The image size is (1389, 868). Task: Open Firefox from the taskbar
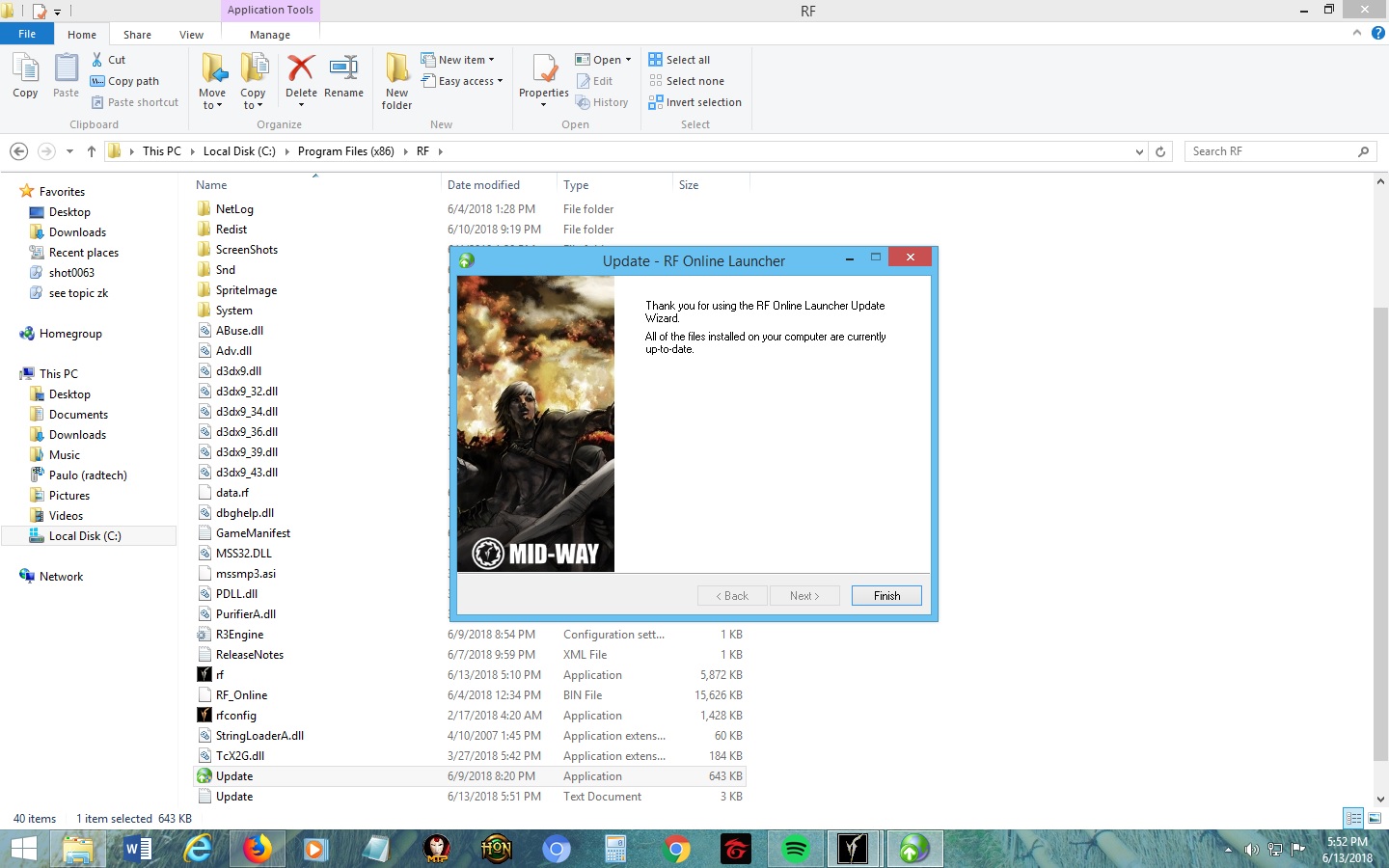click(x=257, y=849)
